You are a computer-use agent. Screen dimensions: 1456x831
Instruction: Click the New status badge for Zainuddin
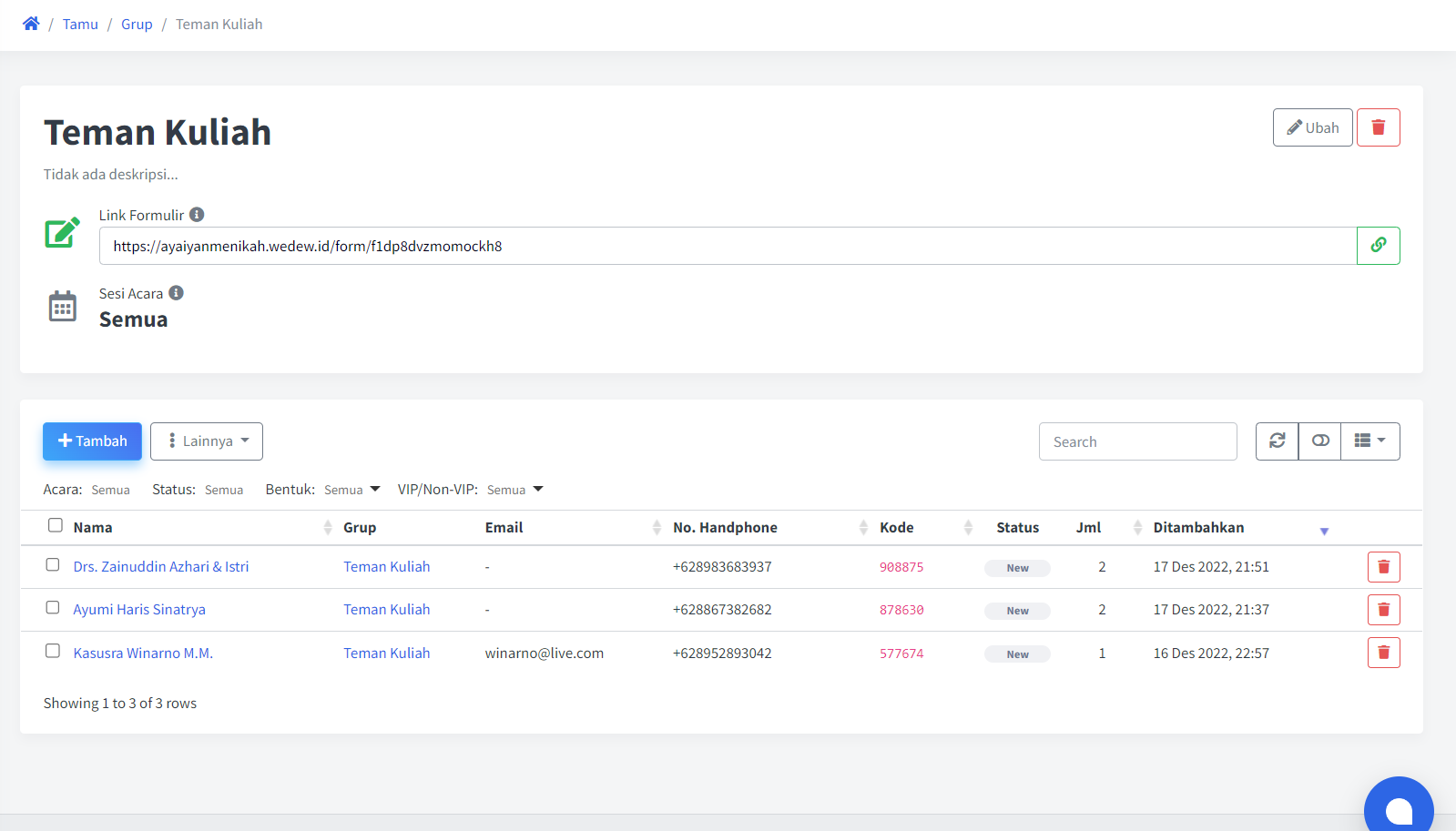coord(1017,568)
